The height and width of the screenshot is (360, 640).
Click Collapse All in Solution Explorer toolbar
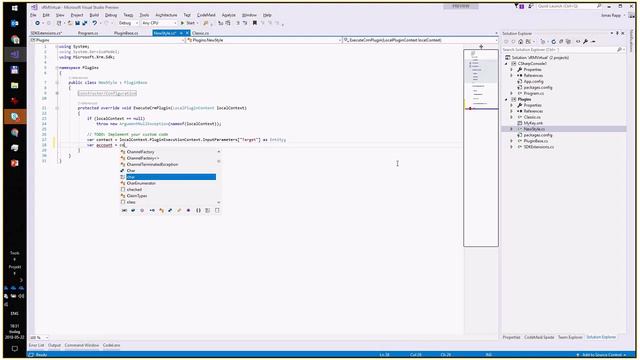tap(561, 42)
